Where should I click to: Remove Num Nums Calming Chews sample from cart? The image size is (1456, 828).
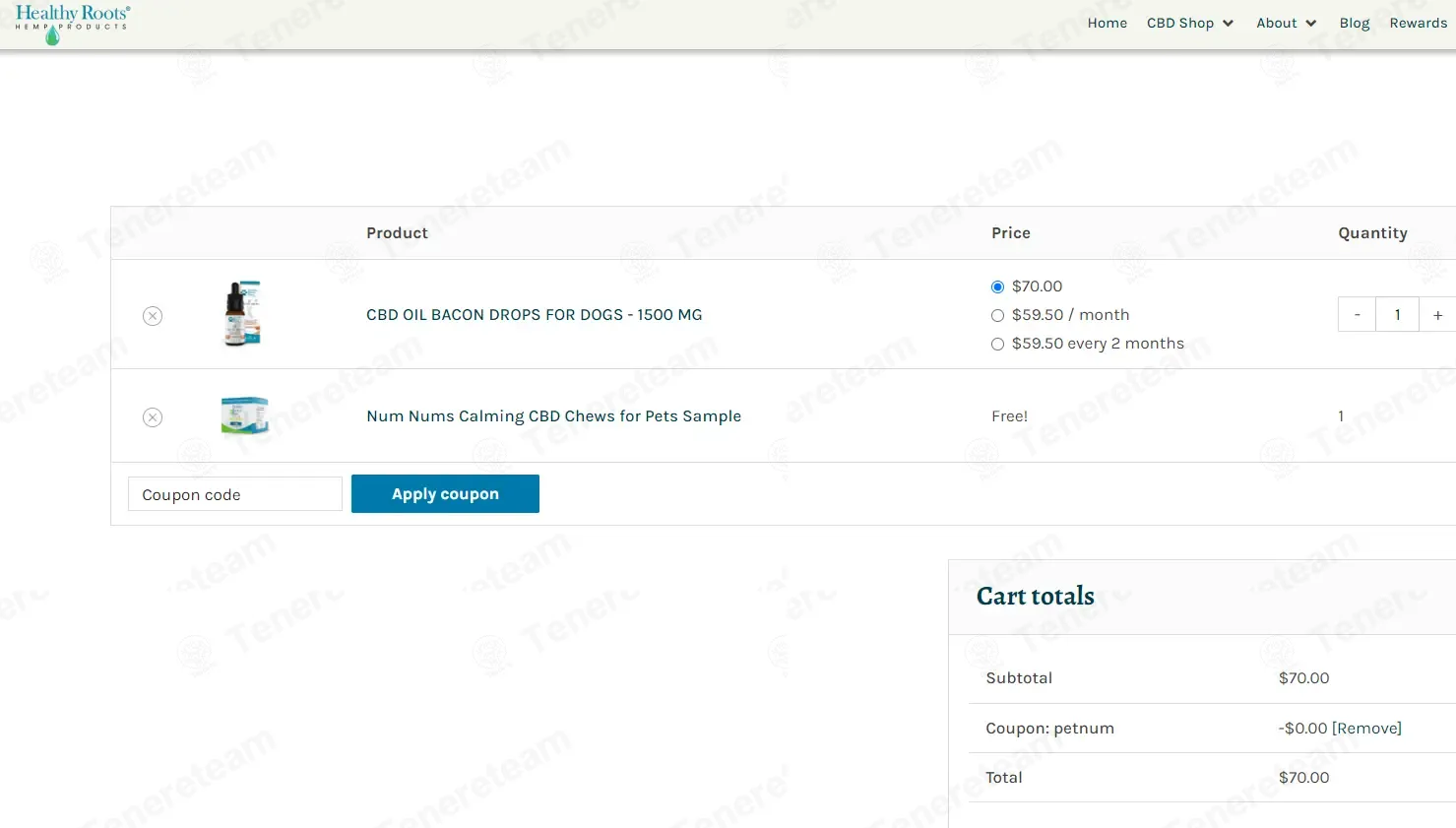click(x=153, y=417)
